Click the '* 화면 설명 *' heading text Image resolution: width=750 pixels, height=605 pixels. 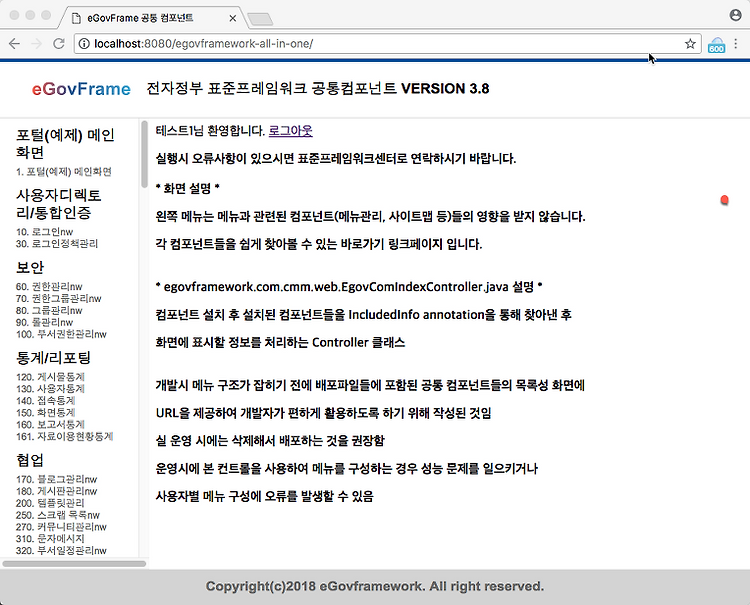point(188,188)
